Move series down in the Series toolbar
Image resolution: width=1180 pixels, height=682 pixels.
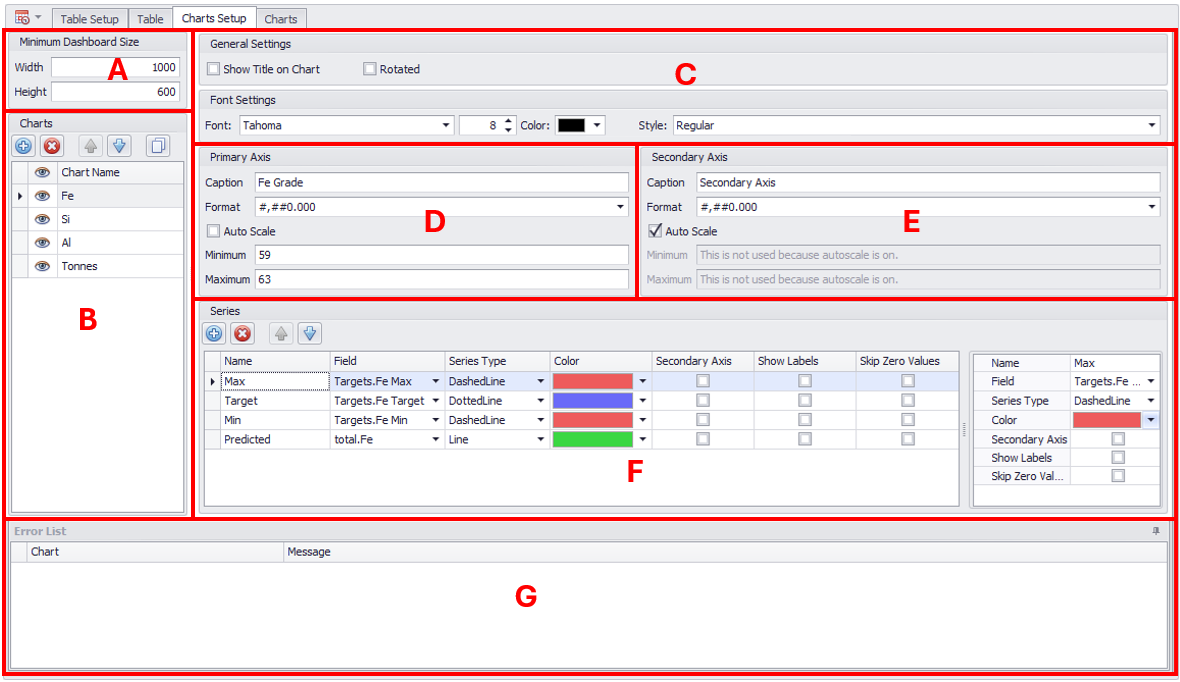click(309, 334)
